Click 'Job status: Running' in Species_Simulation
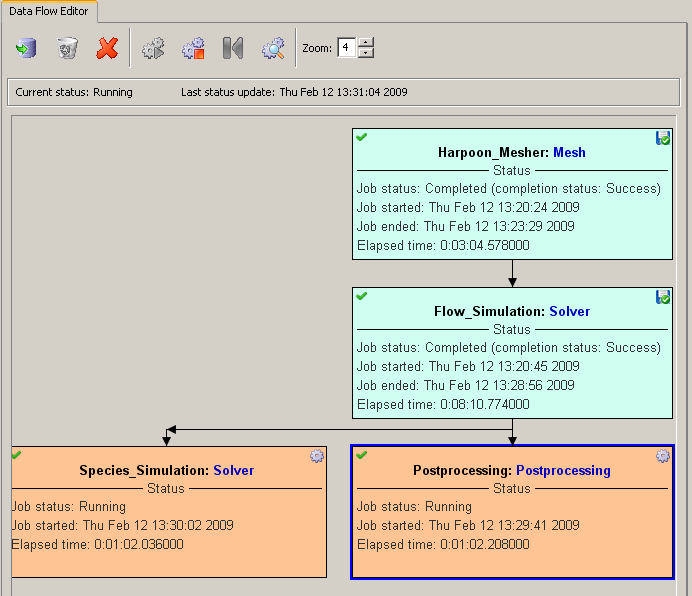Screen dimensions: 692x596 pyautogui.click(x=69, y=506)
